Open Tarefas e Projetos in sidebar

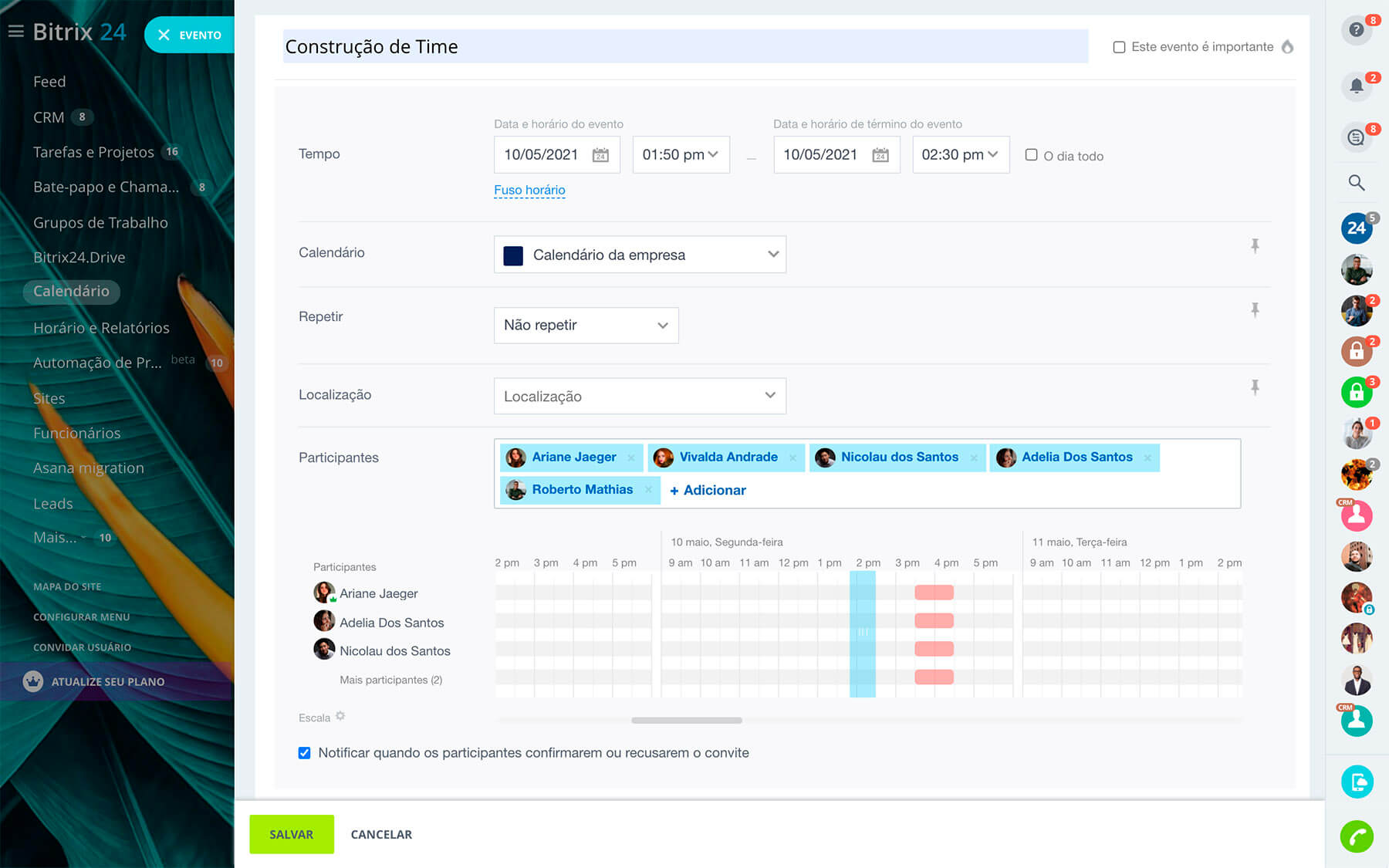(x=93, y=152)
